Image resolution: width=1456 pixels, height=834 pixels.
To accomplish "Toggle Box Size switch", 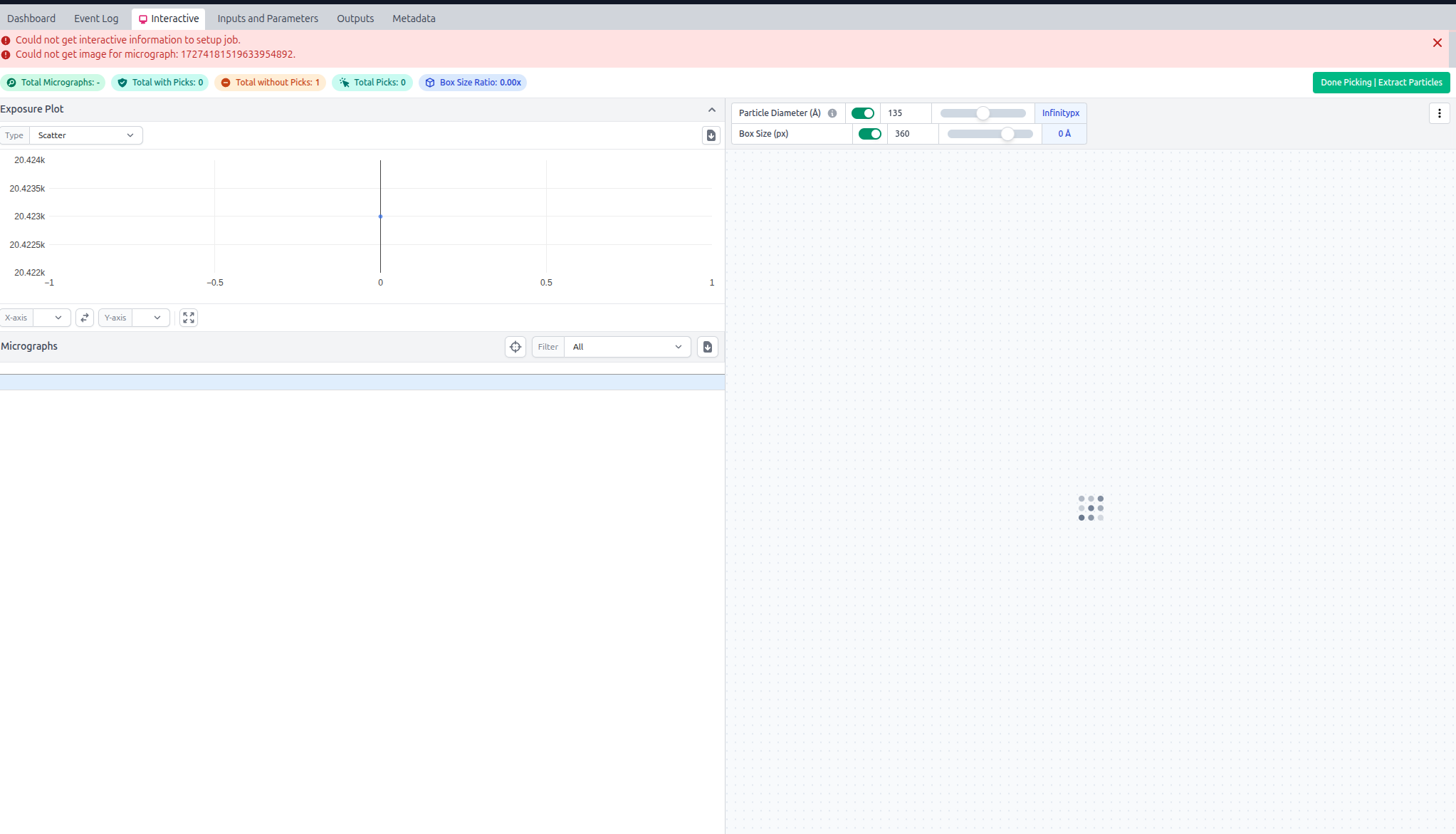I will [869, 134].
